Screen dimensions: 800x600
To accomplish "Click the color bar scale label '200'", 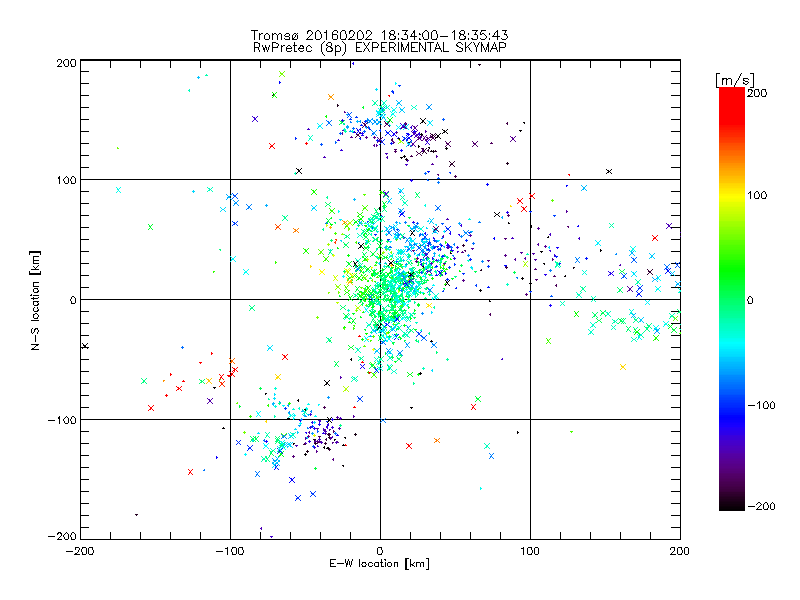I will click(x=757, y=93).
